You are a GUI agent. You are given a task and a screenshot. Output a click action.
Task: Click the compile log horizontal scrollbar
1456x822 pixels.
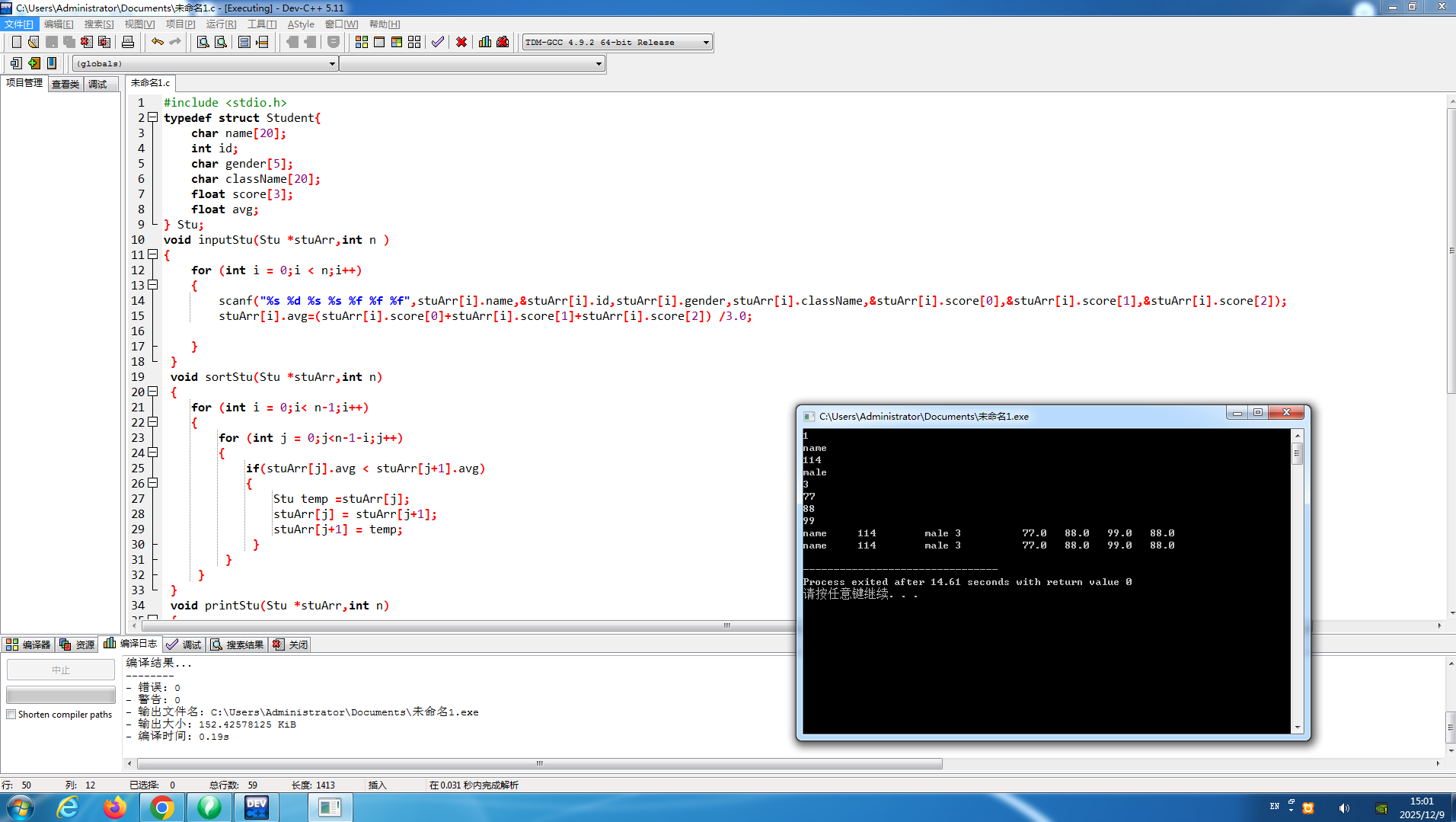tap(539, 763)
